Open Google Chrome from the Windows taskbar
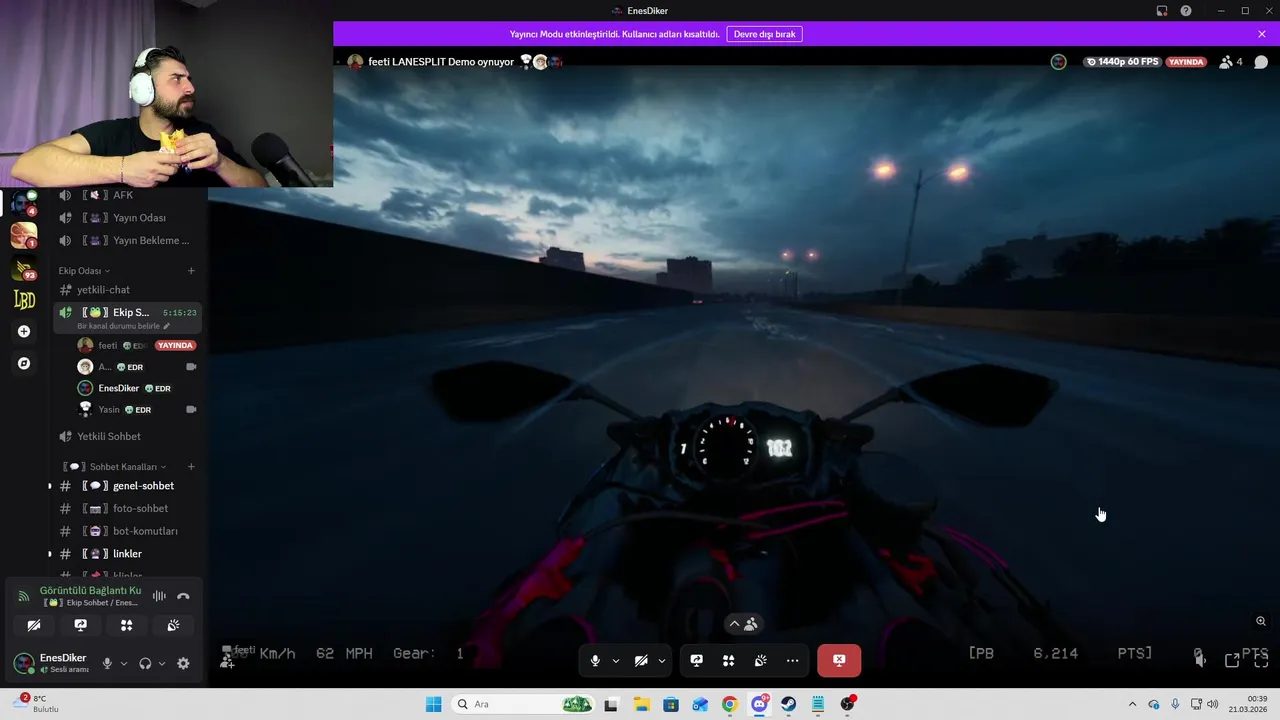 pyautogui.click(x=729, y=704)
